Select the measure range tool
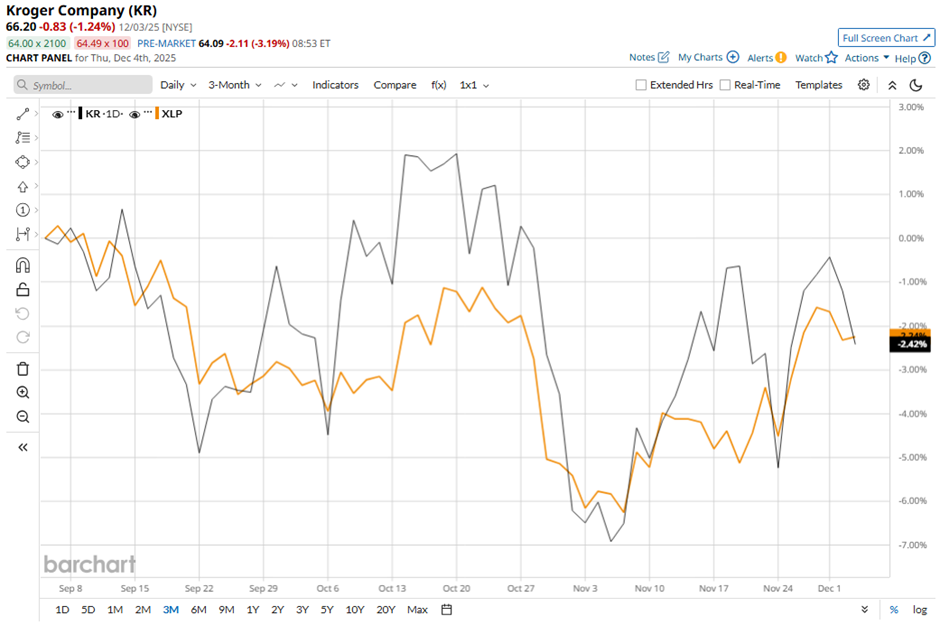The width and height of the screenshot is (940, 625). tap(23, 234)
